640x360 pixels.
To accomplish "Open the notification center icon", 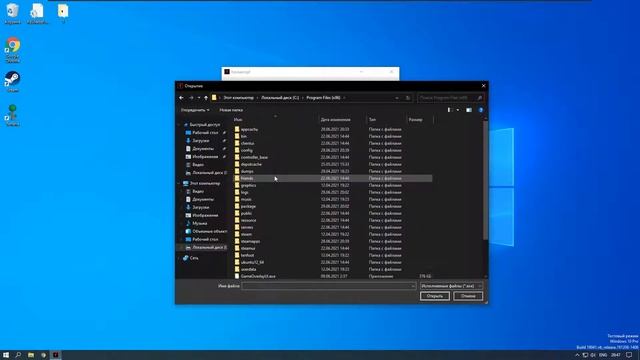I will (629, 355).
